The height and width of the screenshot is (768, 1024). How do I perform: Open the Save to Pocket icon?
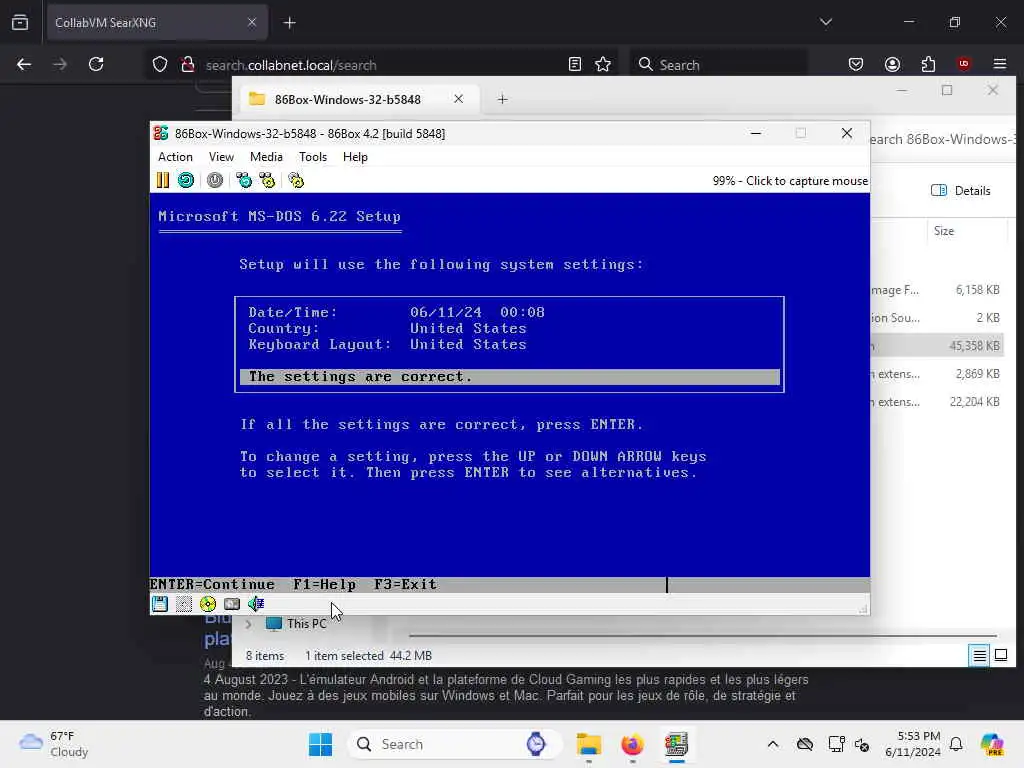[x=856, y=64]
